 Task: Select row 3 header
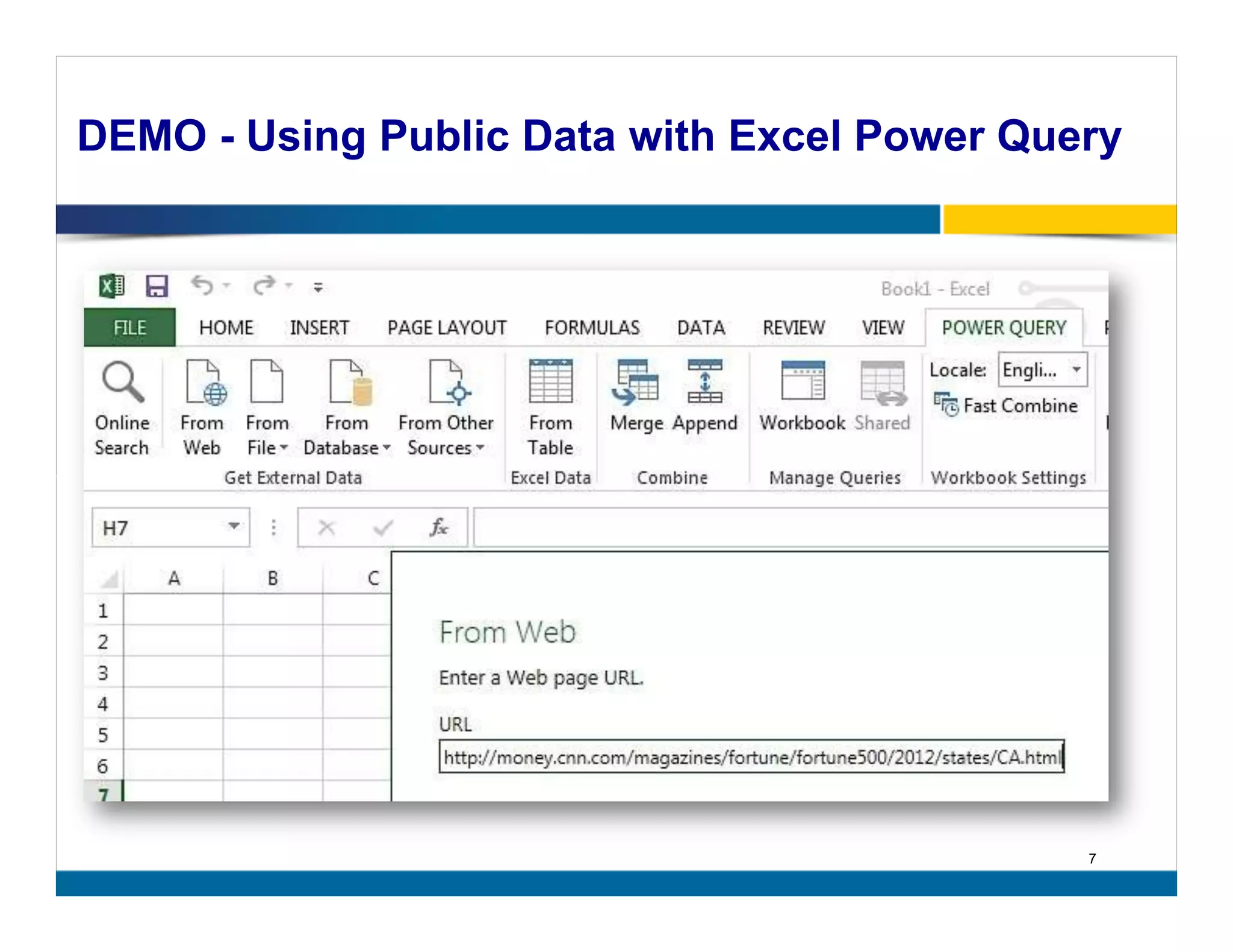pyautogui.click(x=104, y=672)
